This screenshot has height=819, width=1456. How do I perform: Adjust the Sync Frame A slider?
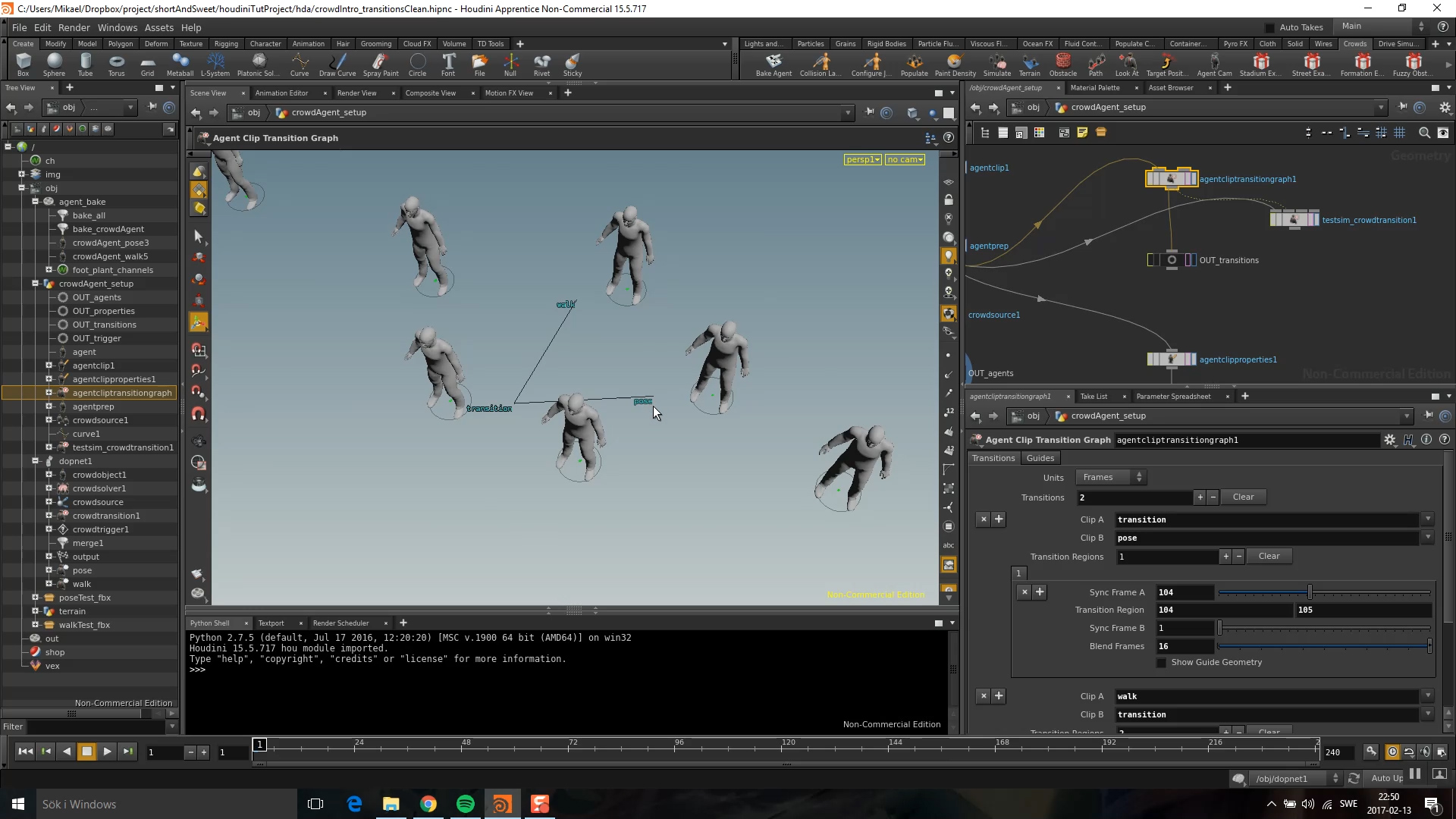1310,592
